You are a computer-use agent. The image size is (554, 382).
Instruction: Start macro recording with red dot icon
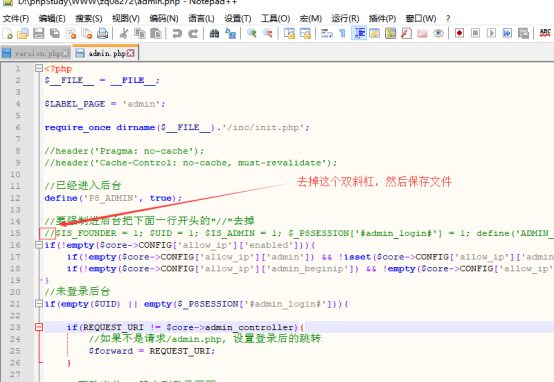[459, 33]
